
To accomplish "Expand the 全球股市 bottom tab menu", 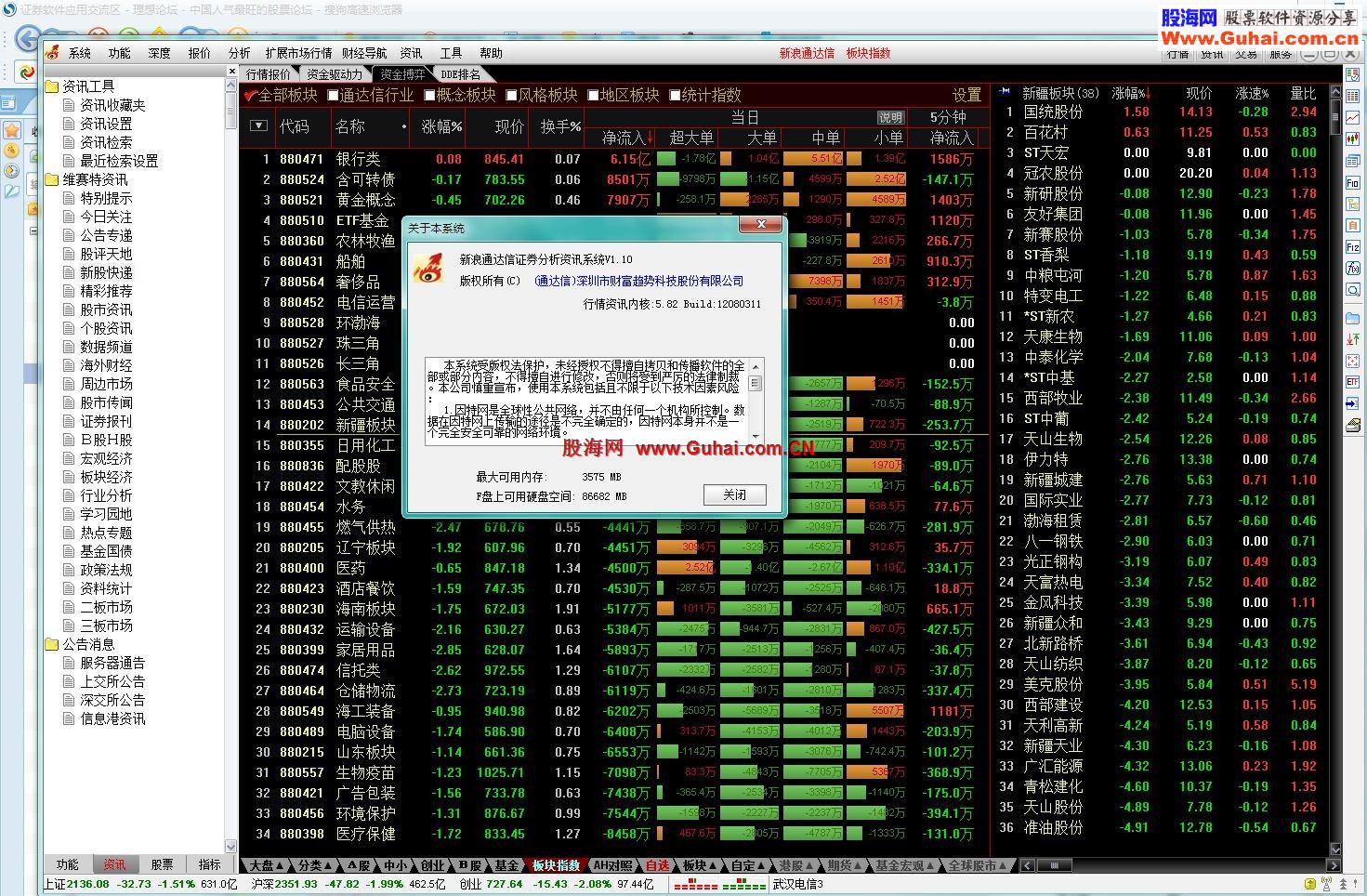I will 1003,865.
